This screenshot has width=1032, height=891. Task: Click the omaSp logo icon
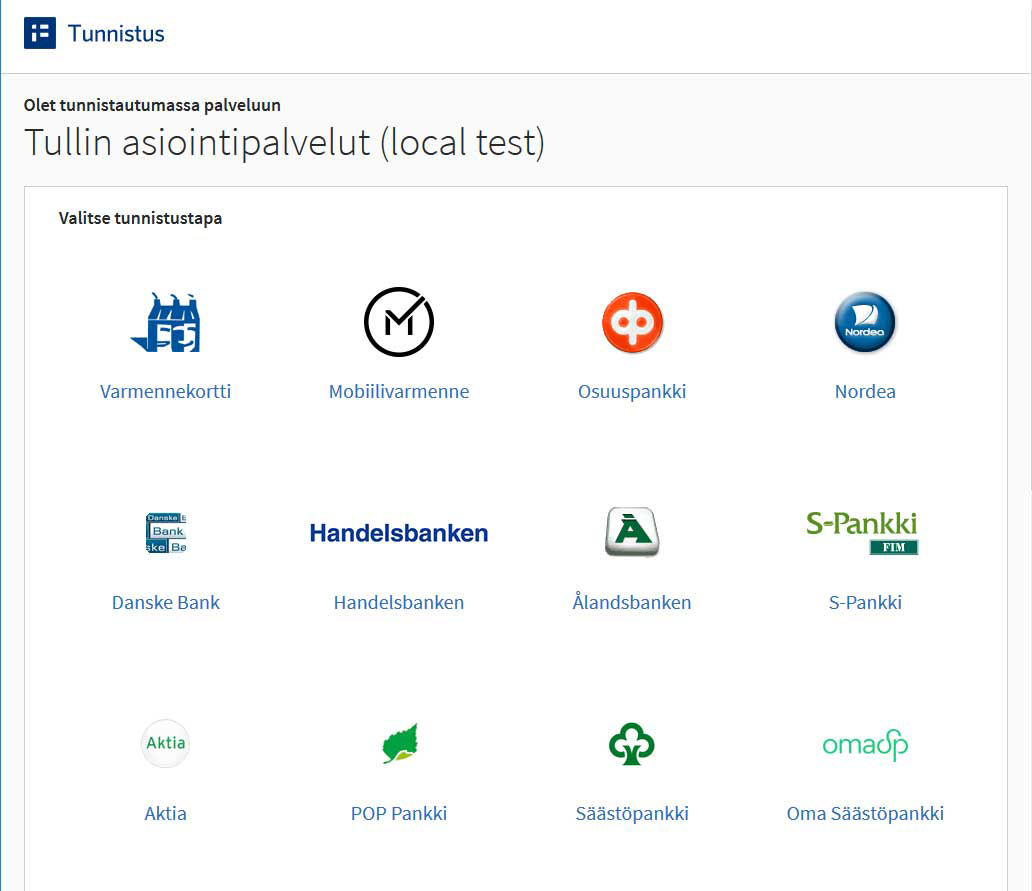[x=865, y=745]
